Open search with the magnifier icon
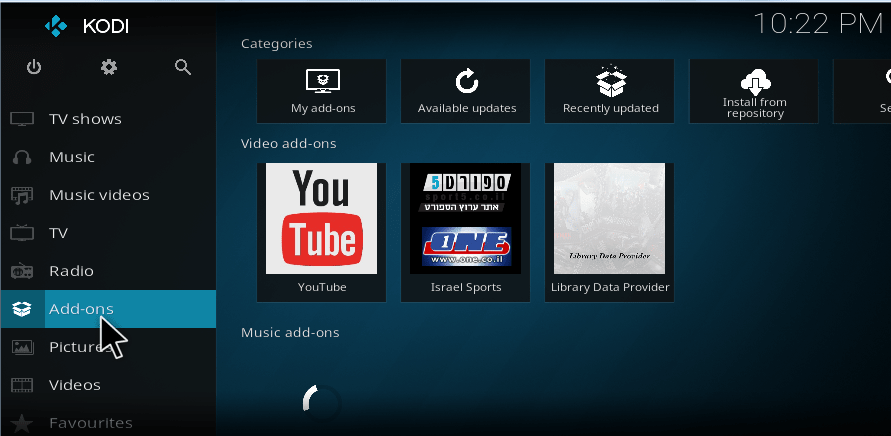This screenshot has width=891, height=436. coord(182,67)
